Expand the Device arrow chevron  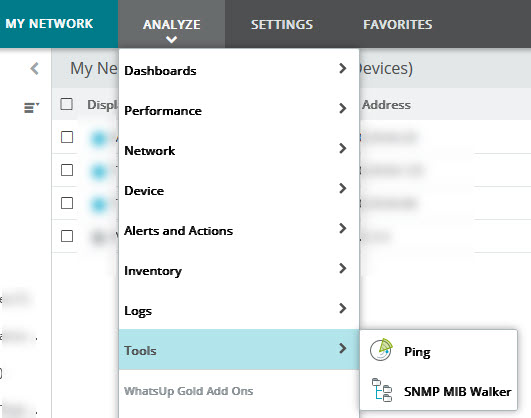(342, 188)
